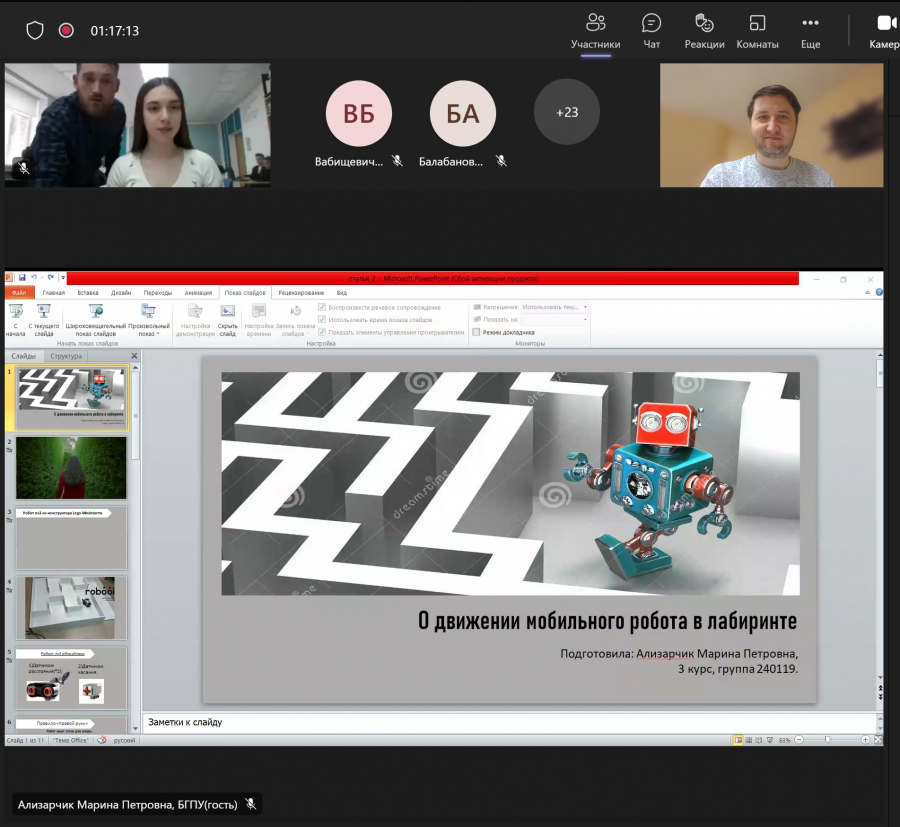Select slide 2 thumbnail with green maze

[71, 468]
